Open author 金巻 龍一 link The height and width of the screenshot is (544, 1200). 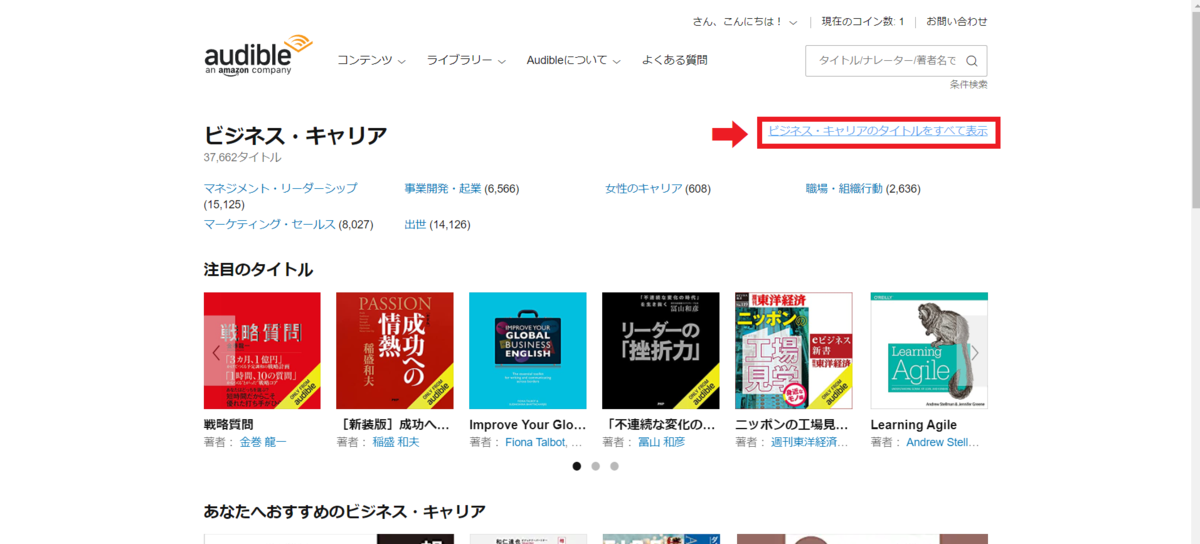pyautogui.click(x=263, y=442)
